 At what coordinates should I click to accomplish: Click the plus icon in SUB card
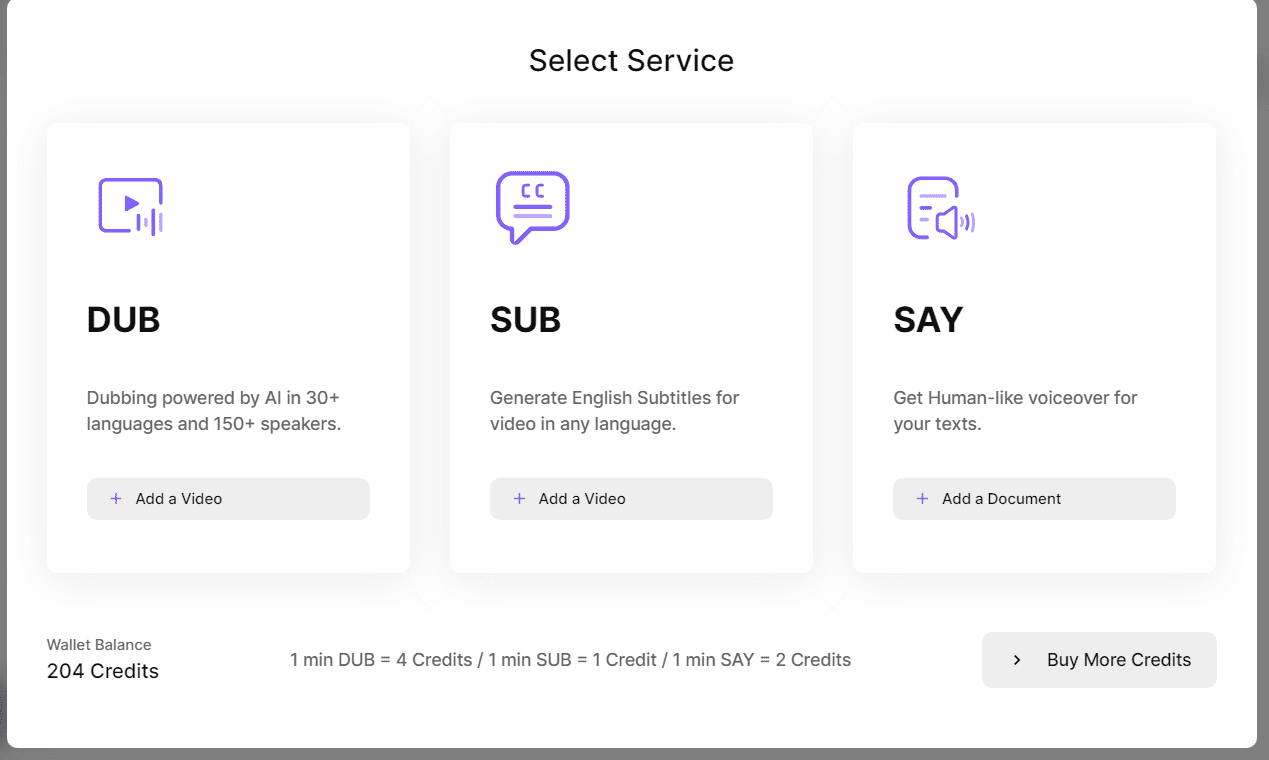coord(519,499)
